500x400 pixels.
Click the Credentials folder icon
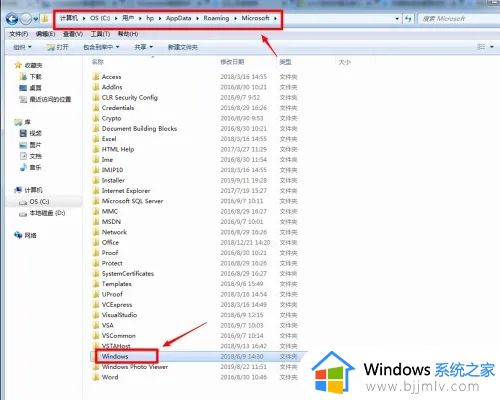96,108
